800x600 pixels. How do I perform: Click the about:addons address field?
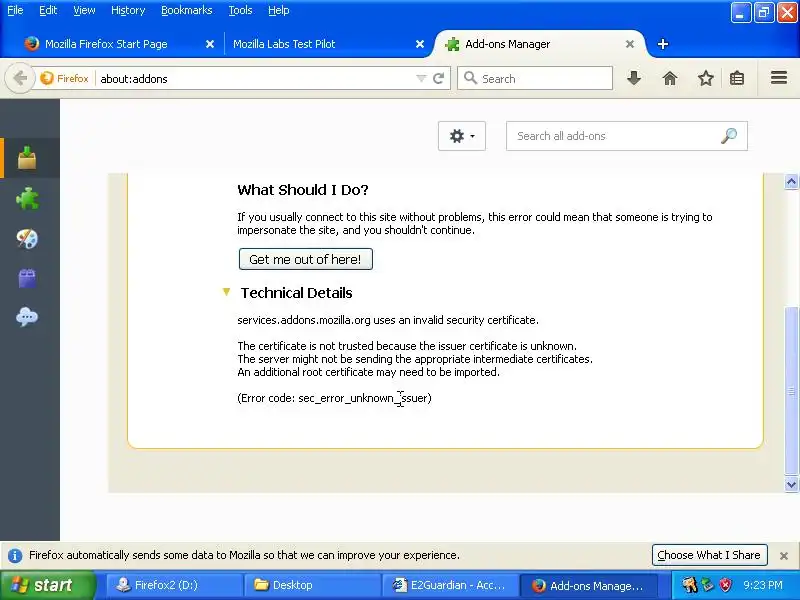click(x=255, y=79)
